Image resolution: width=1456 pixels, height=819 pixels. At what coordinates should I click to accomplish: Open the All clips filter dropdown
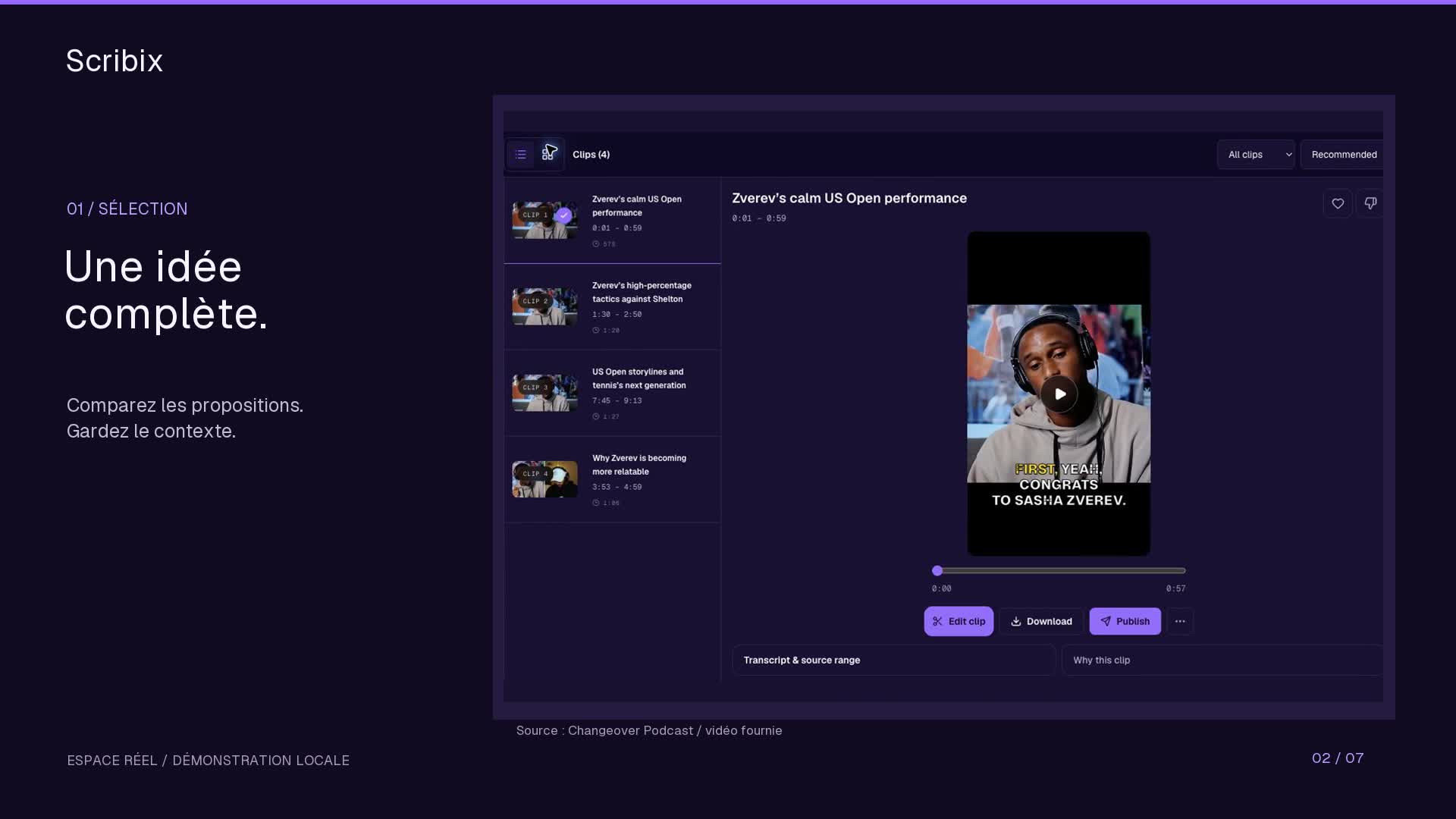point(1256,155)
